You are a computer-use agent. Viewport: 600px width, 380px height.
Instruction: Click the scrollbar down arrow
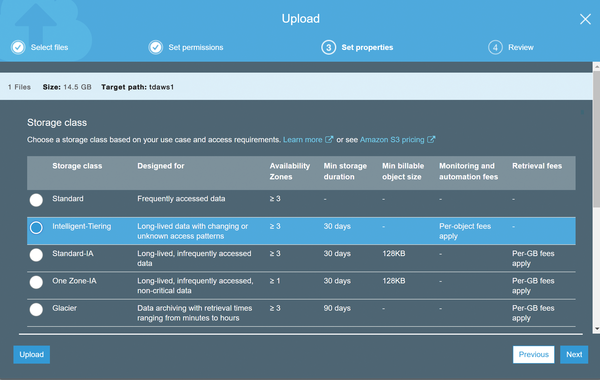coord(597,329)
